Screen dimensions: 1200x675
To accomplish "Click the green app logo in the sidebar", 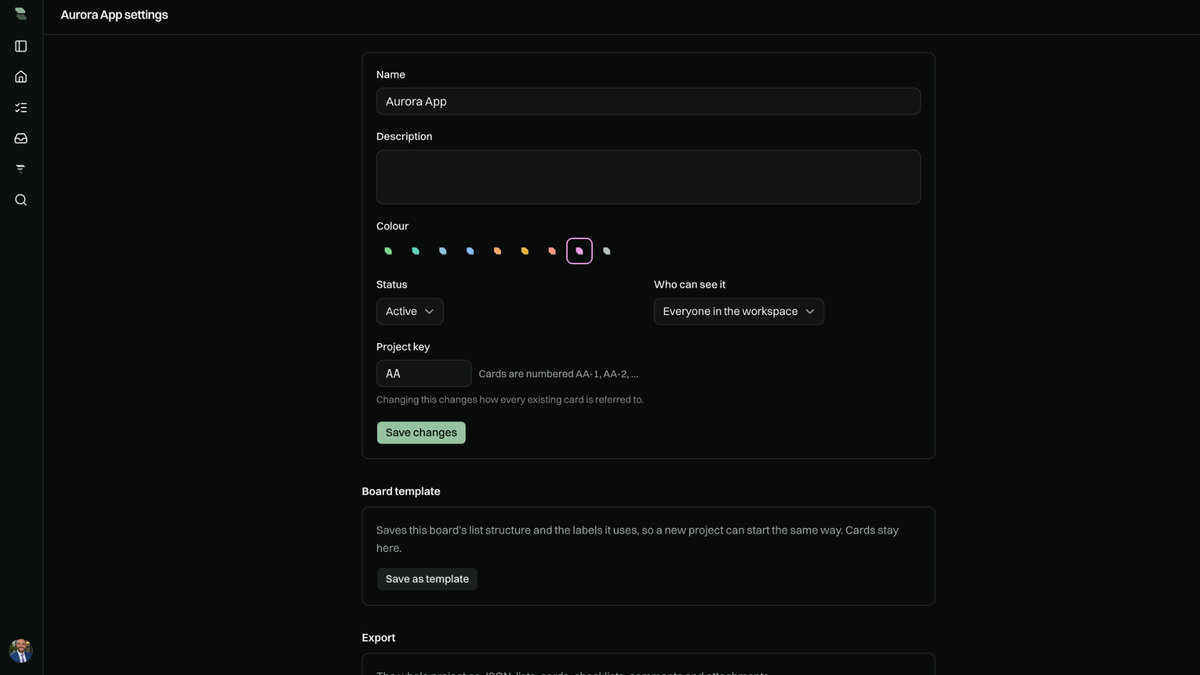I will point(21,14).
